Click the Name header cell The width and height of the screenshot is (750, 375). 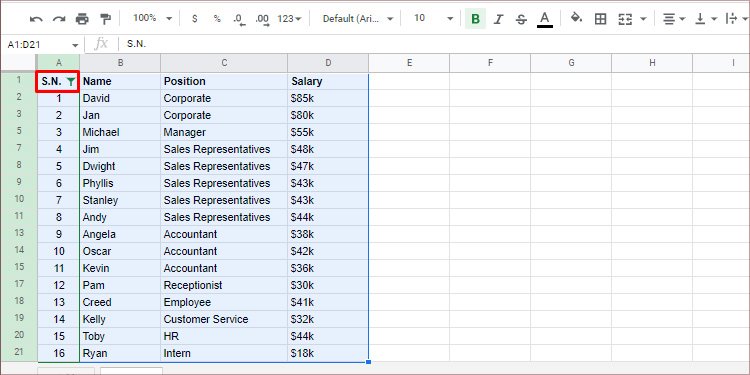point(120,81)
